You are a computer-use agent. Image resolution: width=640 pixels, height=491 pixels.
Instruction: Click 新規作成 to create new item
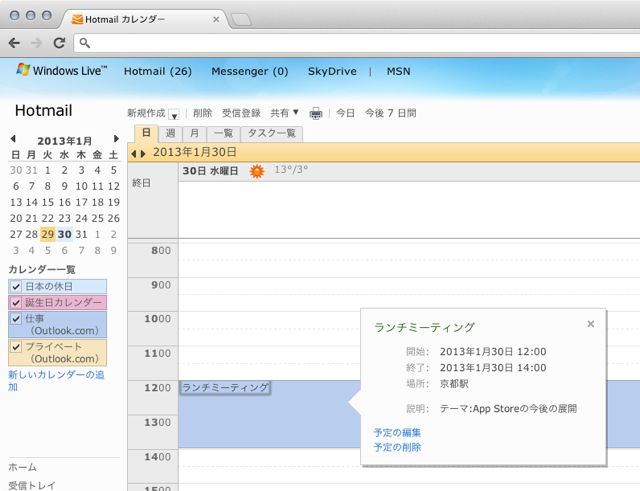(146, 113)
